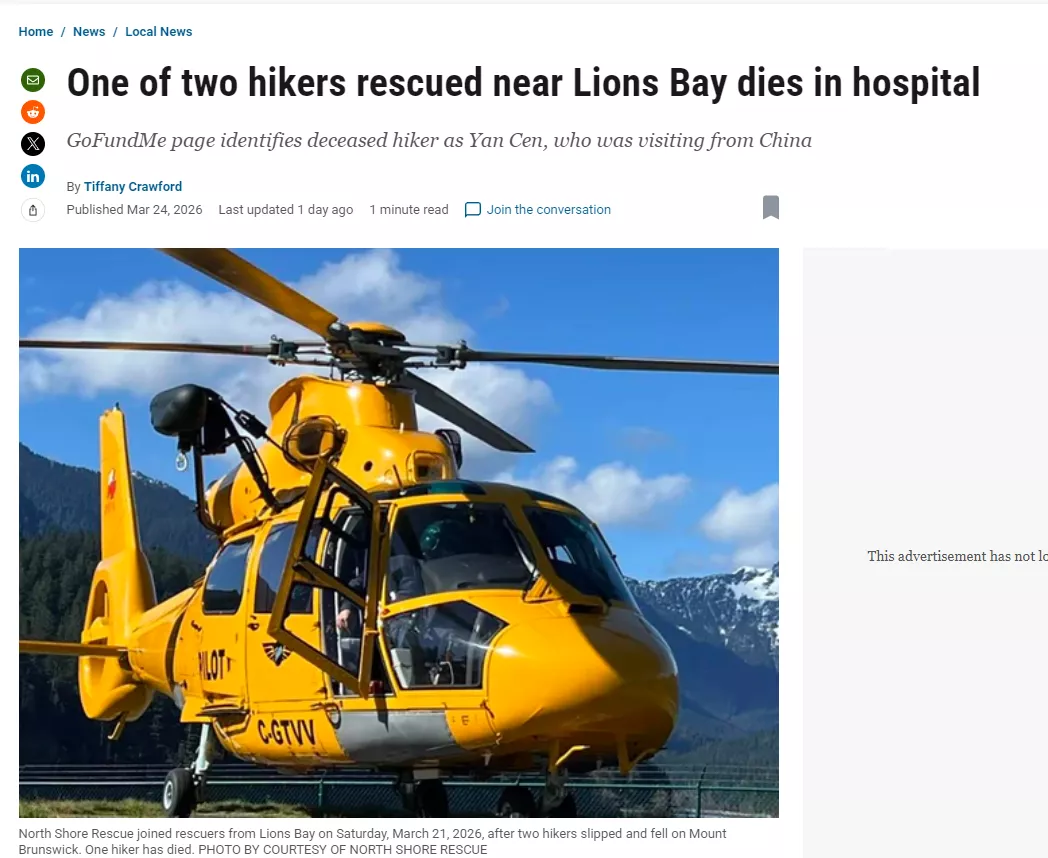The width and height of the screenshot is (1048, 858).
Task: Click the GoFundMe subheadline text
Action: (439, 140)
